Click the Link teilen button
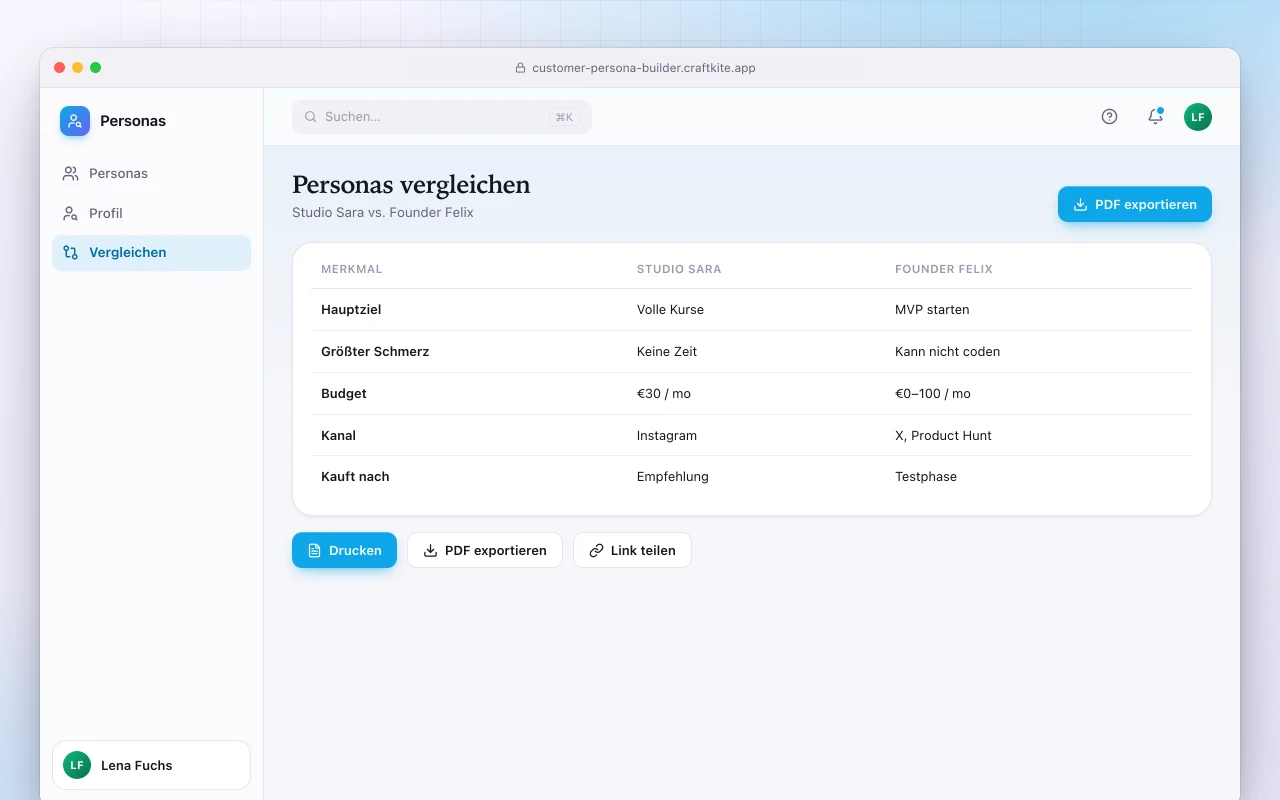The image size is (1280, 800). [632, 550]
